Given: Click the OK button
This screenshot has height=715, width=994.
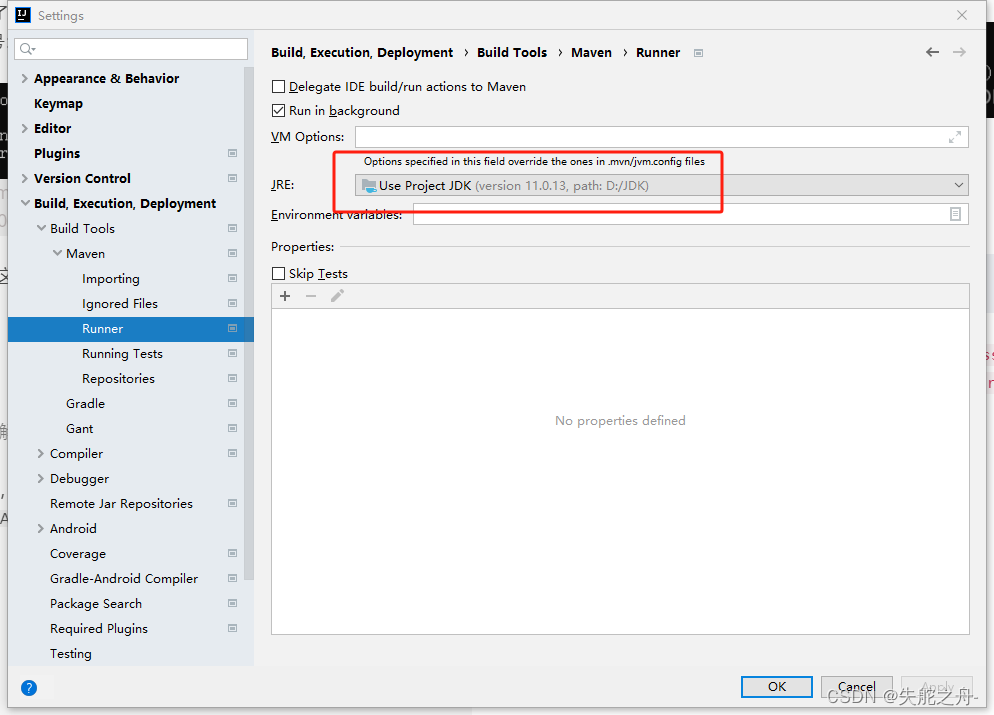Looking at the screenshot, I should (x=777, y=686).
